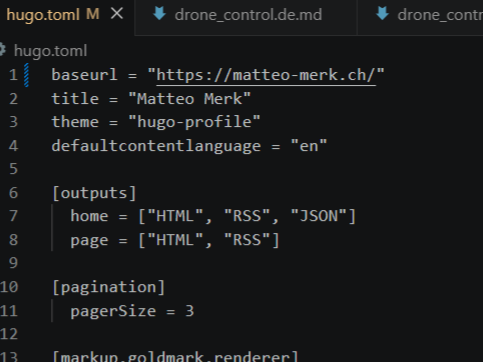Click the defaultcontentlanguage key
The image size is (483, 362).
156,146
